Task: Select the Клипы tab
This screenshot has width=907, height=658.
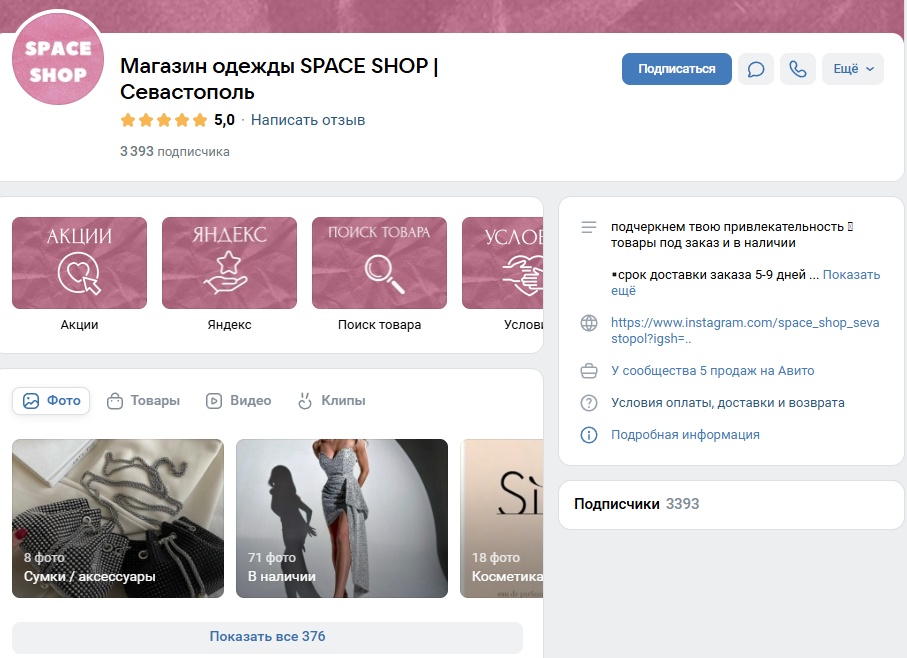Action: point(332,401)
